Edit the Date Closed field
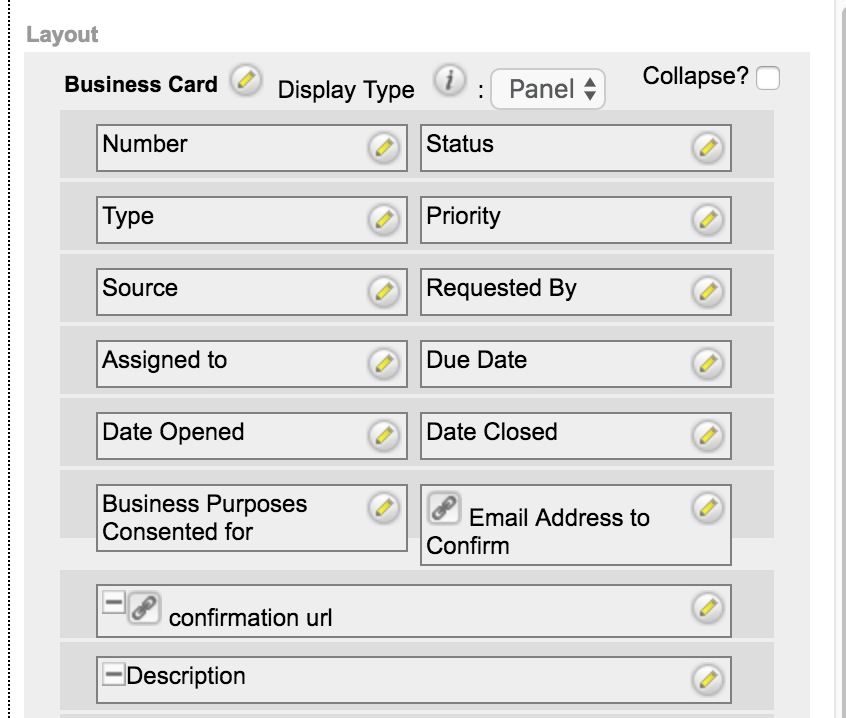The image size is (846, 718). point(706,436)
